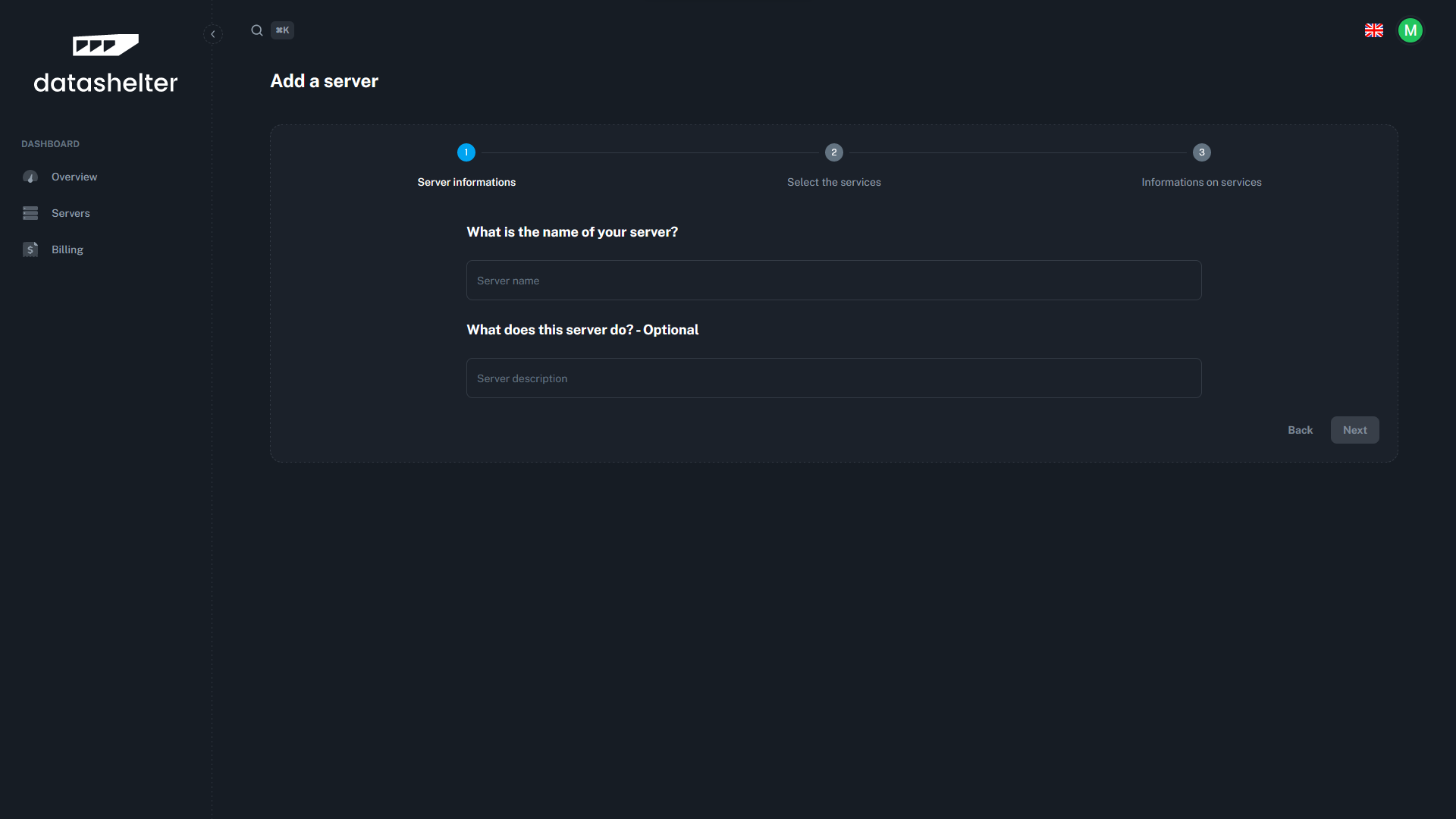Click the Overview sidebar icon
The width and height of the screenshot is (1456, 819).
click(30, 176)
